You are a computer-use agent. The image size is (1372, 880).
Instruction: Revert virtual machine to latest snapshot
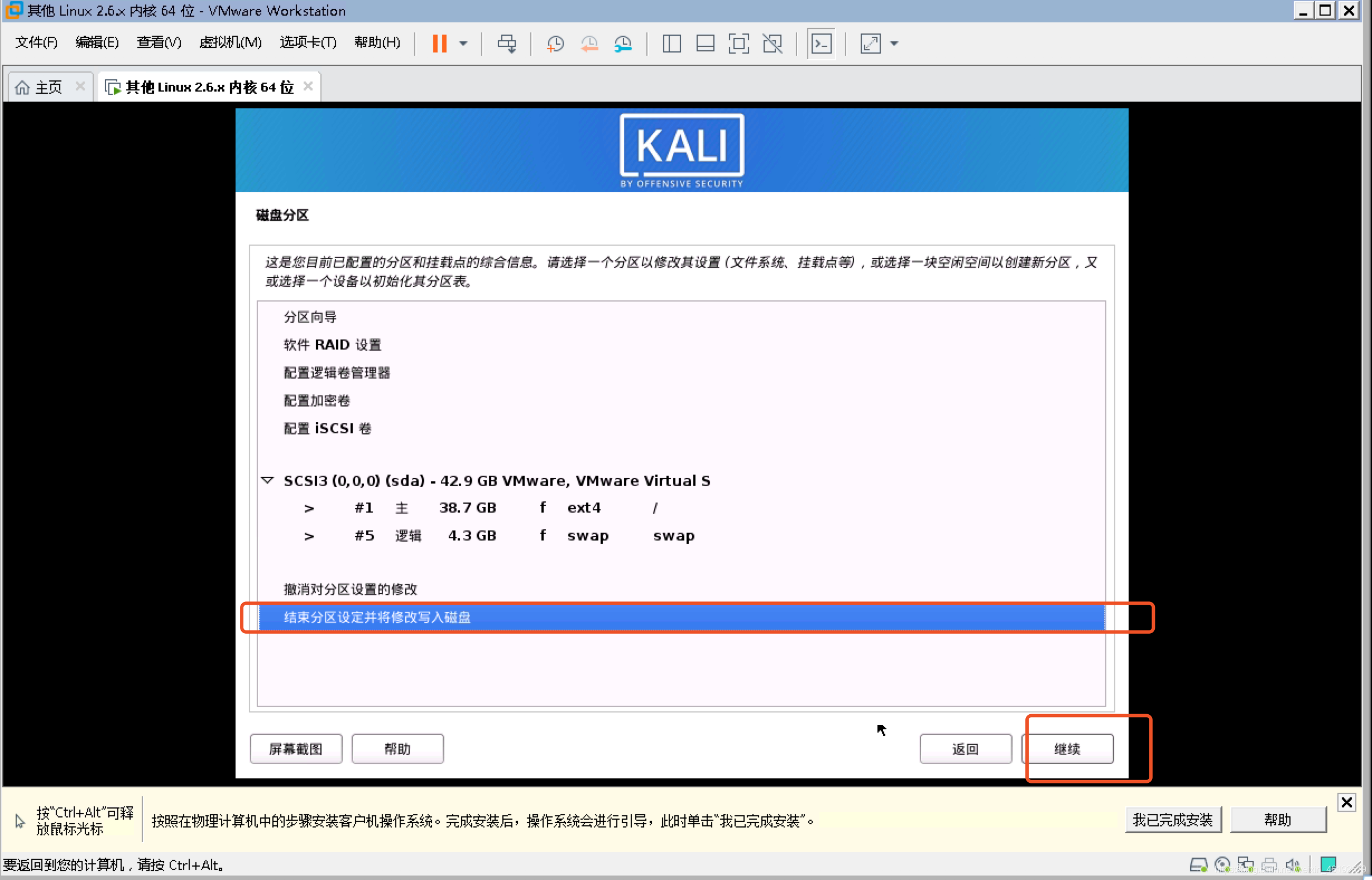point(589,44)
